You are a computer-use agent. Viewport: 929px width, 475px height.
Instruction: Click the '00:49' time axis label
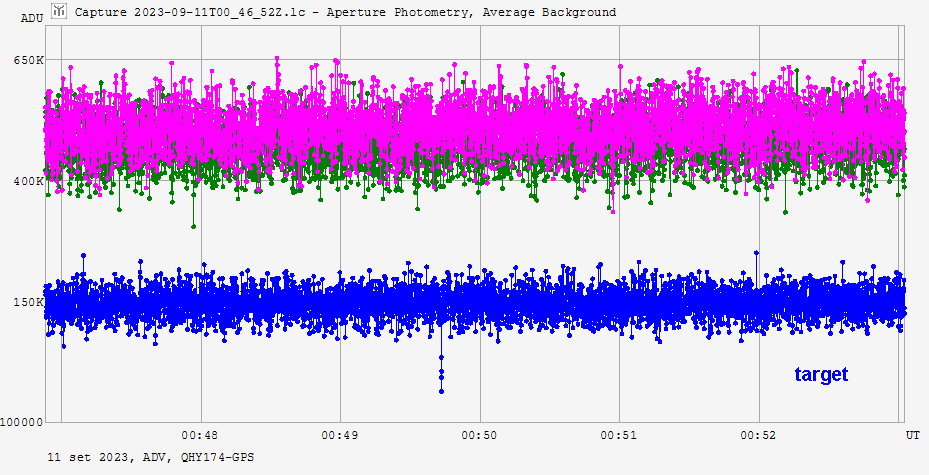(x=339, y=435)
